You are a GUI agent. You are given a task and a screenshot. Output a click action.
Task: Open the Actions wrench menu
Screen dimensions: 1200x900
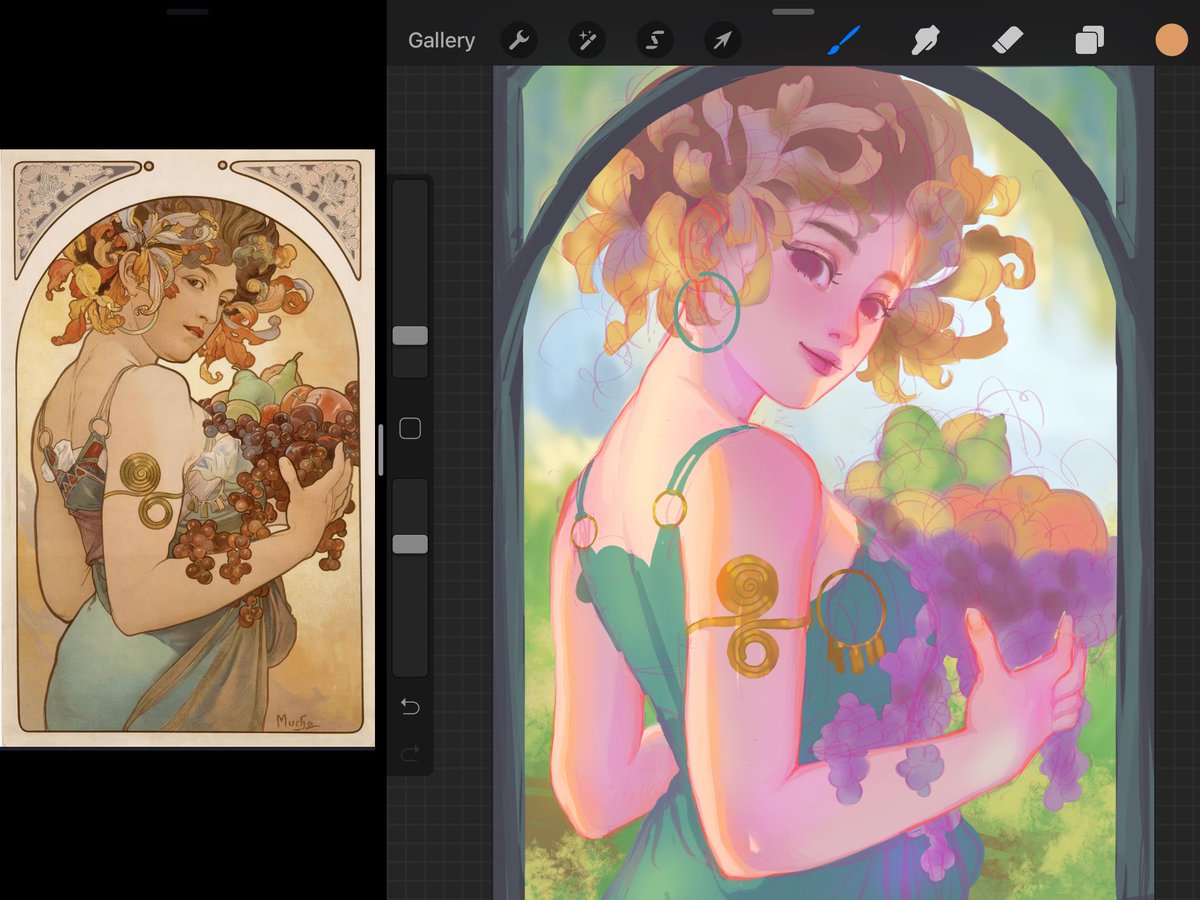(518, 41)
